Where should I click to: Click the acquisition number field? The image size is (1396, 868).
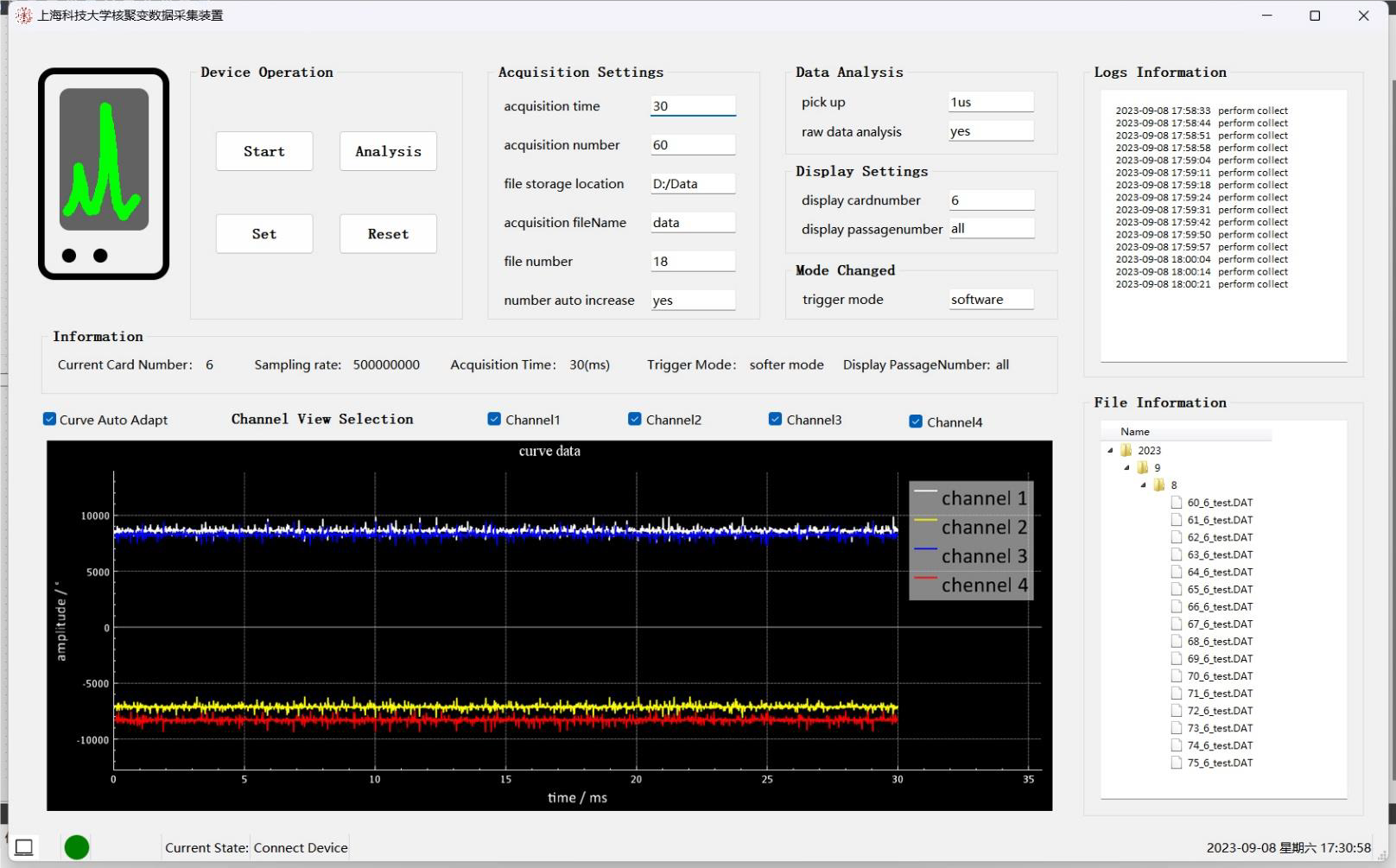[x=693, y=144]
